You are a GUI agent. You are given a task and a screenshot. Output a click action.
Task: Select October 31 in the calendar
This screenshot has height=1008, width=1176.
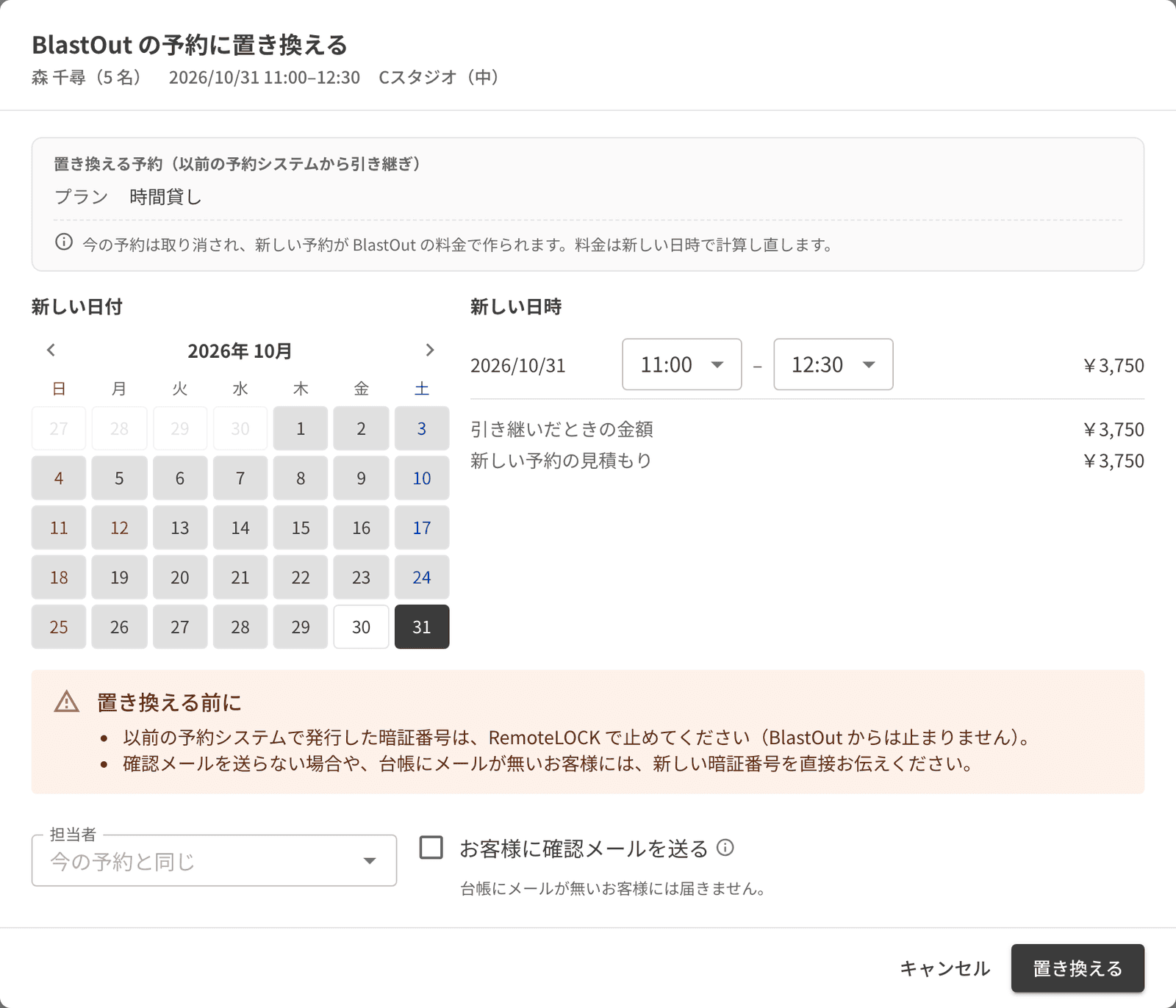[422, 627]
